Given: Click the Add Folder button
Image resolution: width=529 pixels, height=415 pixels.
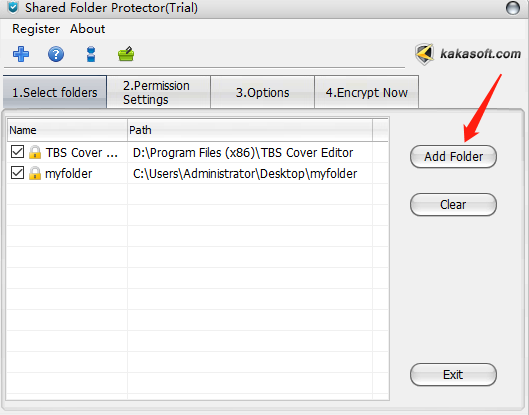Looking at the screenshot, I should point(453,157).
